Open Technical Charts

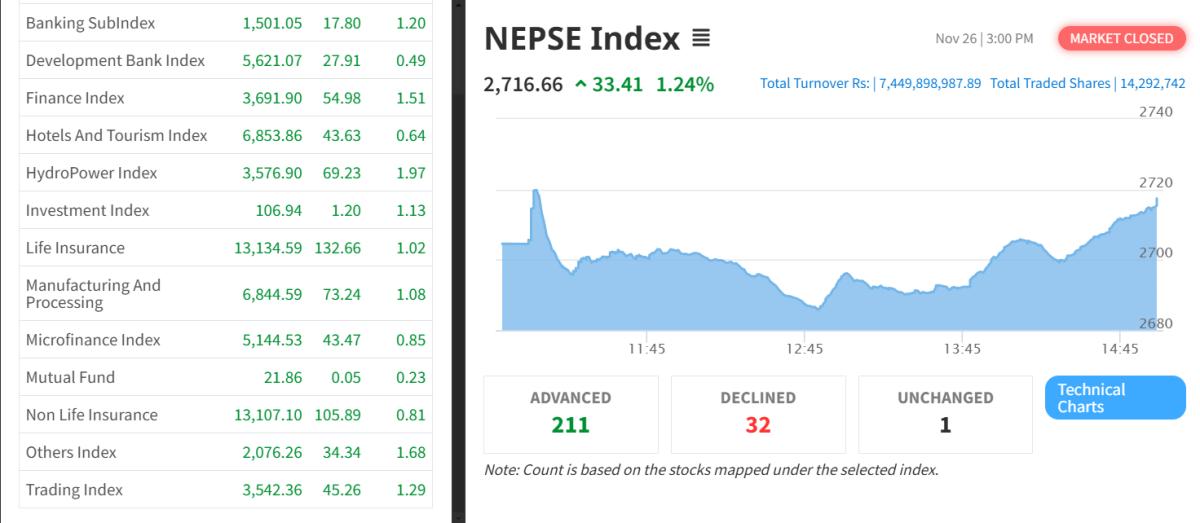(1115, 398)
